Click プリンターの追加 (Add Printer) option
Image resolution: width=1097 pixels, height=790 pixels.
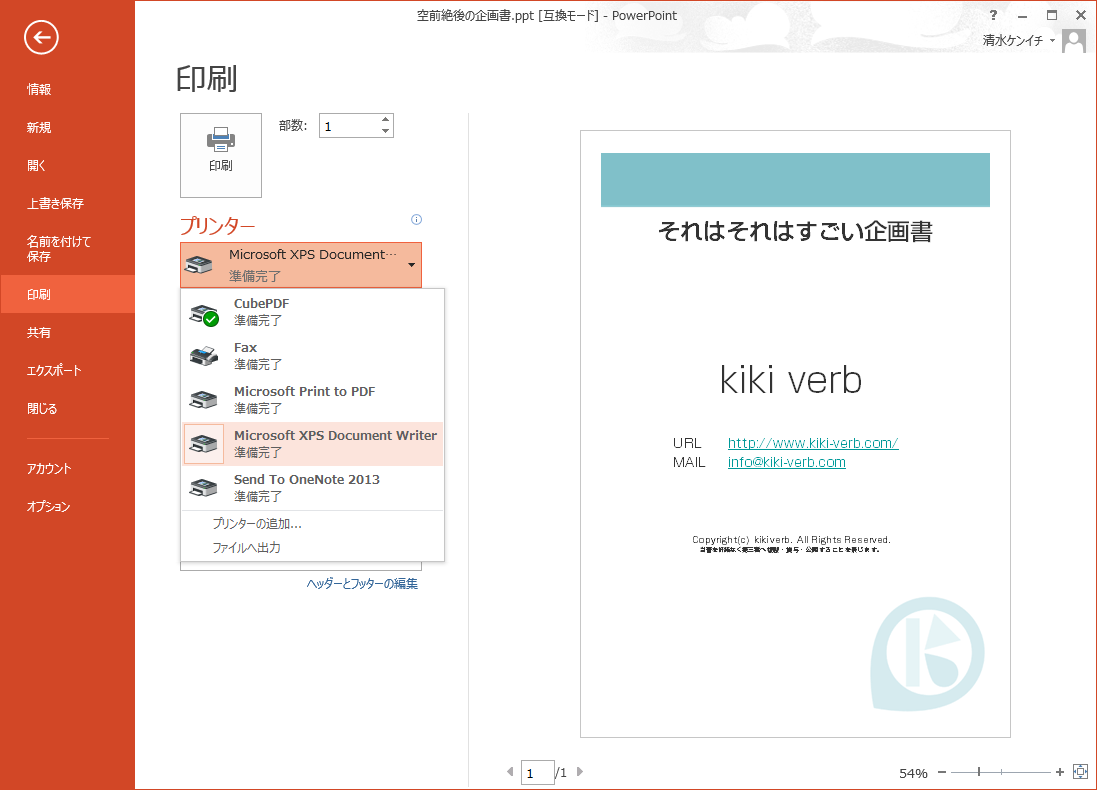point(257,523)
